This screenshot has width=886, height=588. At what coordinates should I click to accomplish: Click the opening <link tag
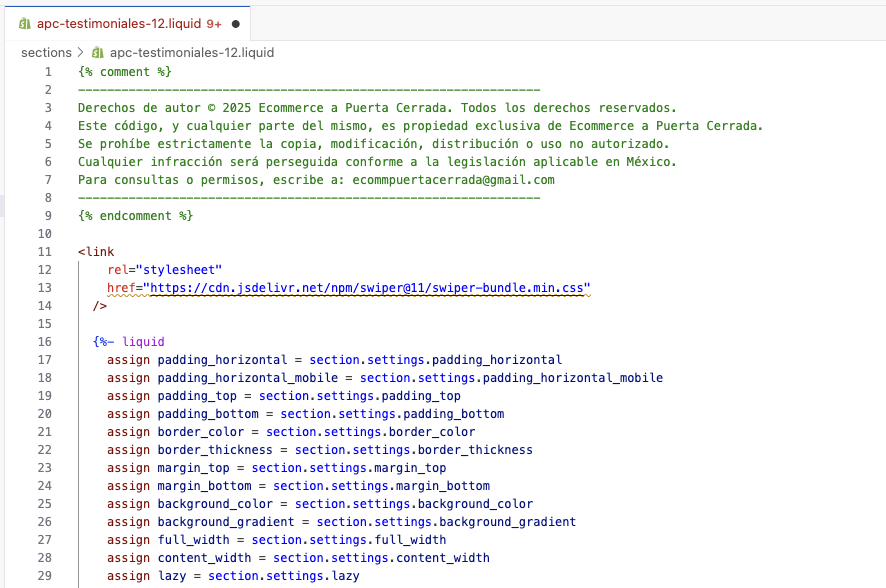click(x=96, y=252)
